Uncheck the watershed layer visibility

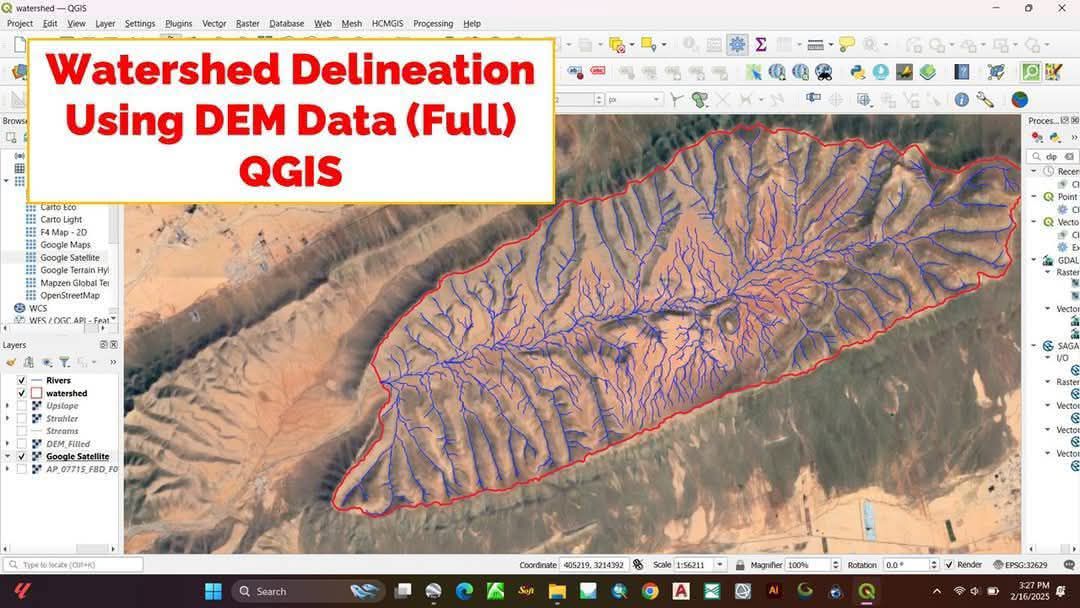tap(21, 393)
